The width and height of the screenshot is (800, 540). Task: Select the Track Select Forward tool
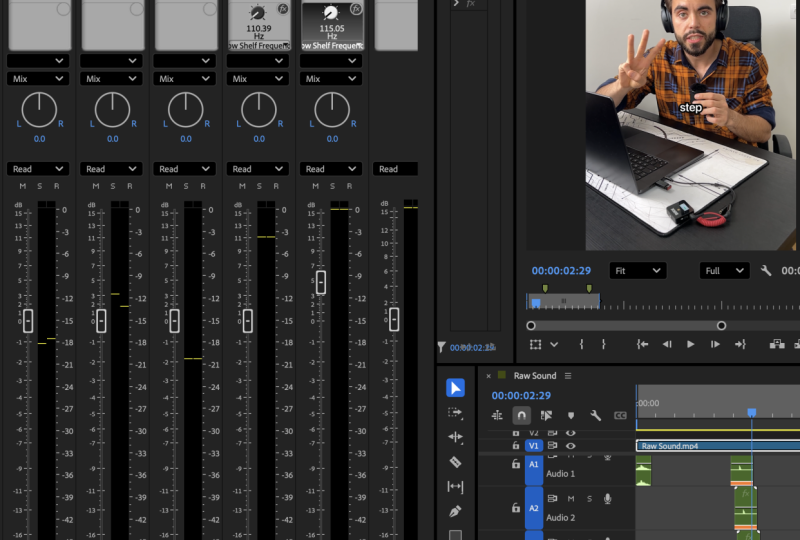pos(455,413)
